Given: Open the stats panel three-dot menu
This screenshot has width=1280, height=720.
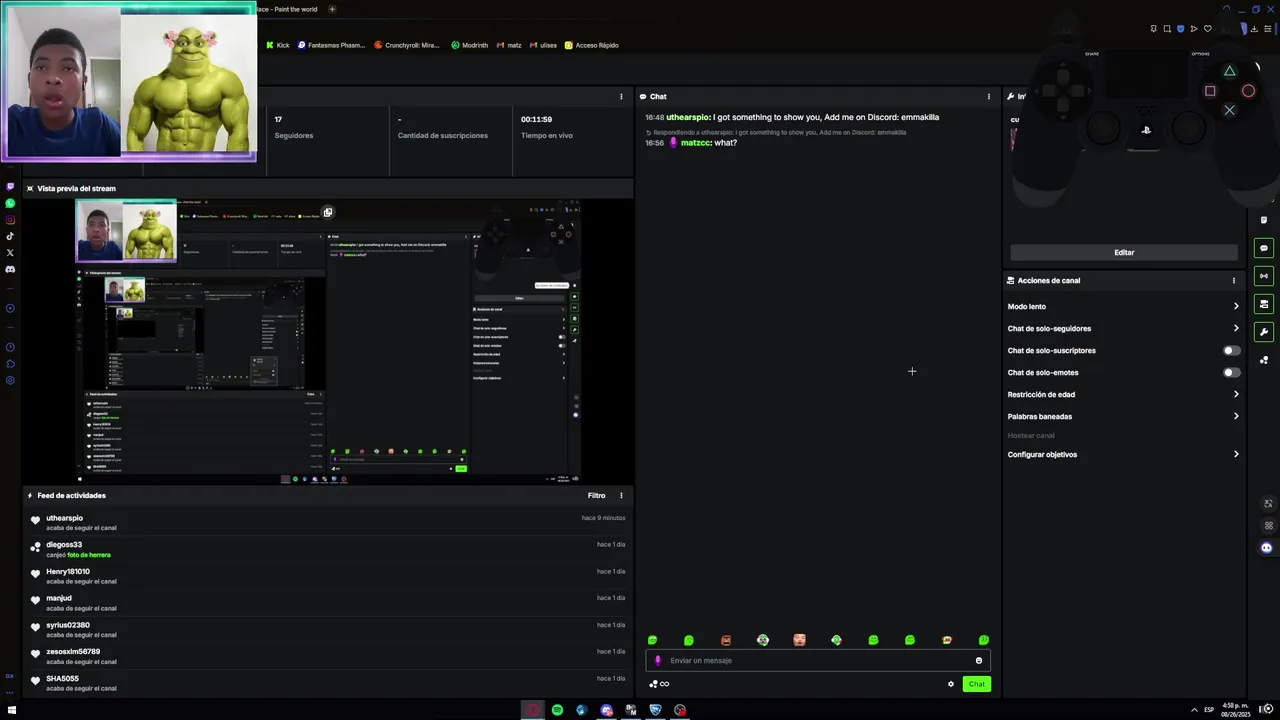Looking at the screenshot, I should [x=621, y=97].
